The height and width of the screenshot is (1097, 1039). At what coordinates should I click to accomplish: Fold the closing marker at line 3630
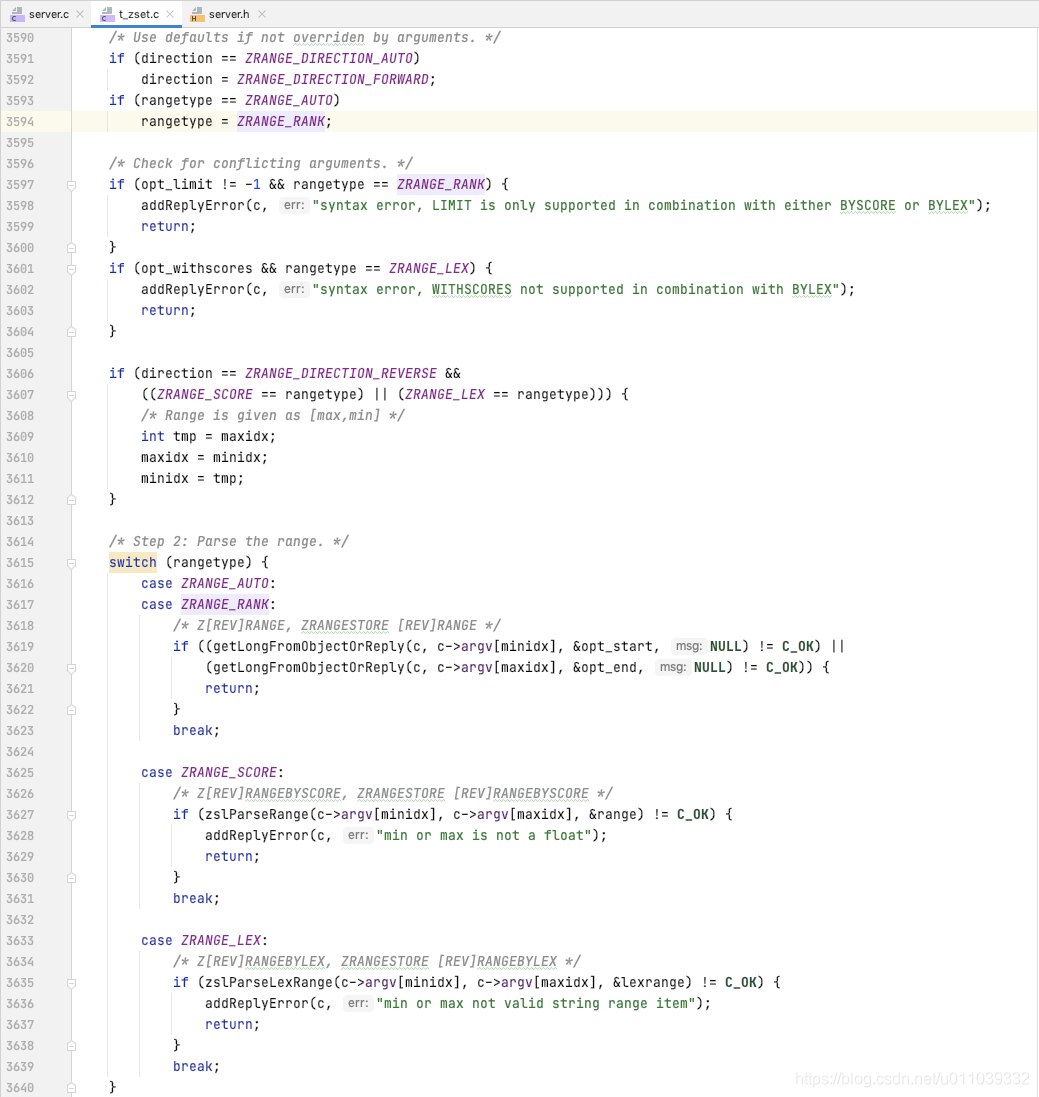71,878
